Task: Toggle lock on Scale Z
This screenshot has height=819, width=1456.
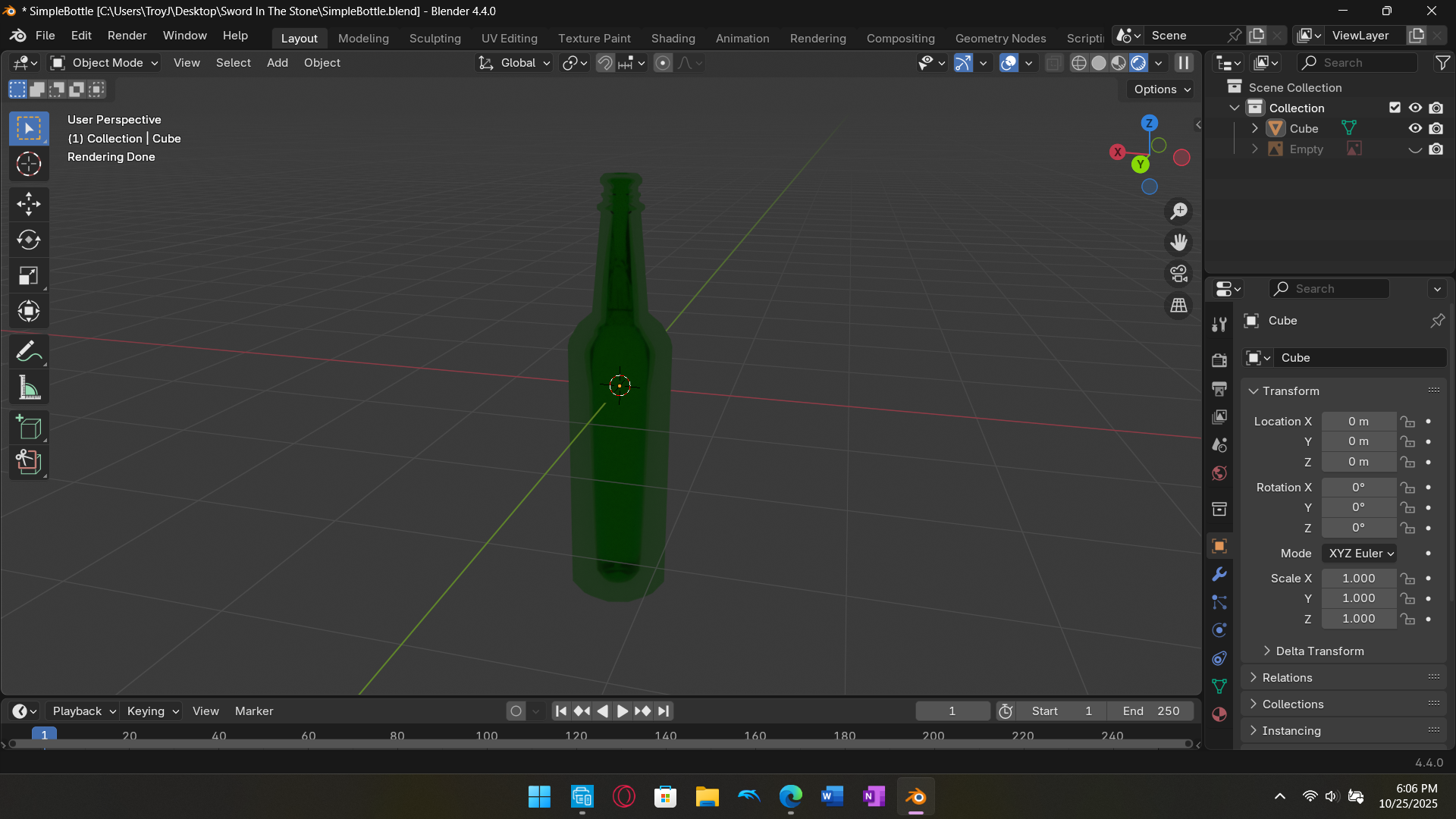Action: pyautogui.click(x=1408, y=619)
